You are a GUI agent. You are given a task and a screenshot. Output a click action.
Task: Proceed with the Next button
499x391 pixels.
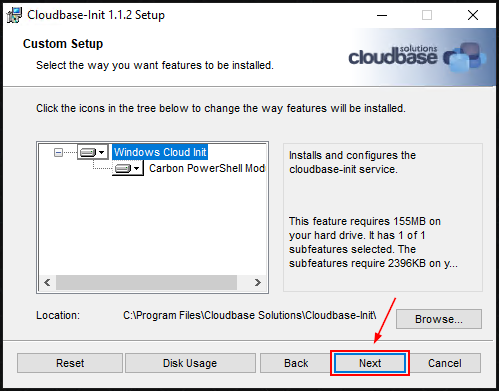(x=370, y=363)
